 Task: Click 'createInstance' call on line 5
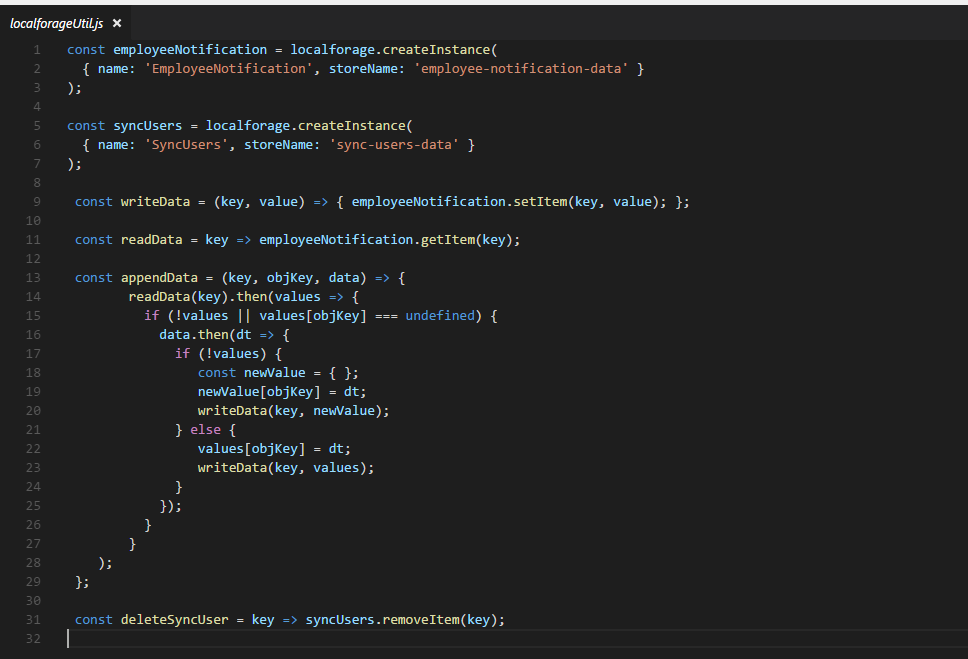point(352,126)
